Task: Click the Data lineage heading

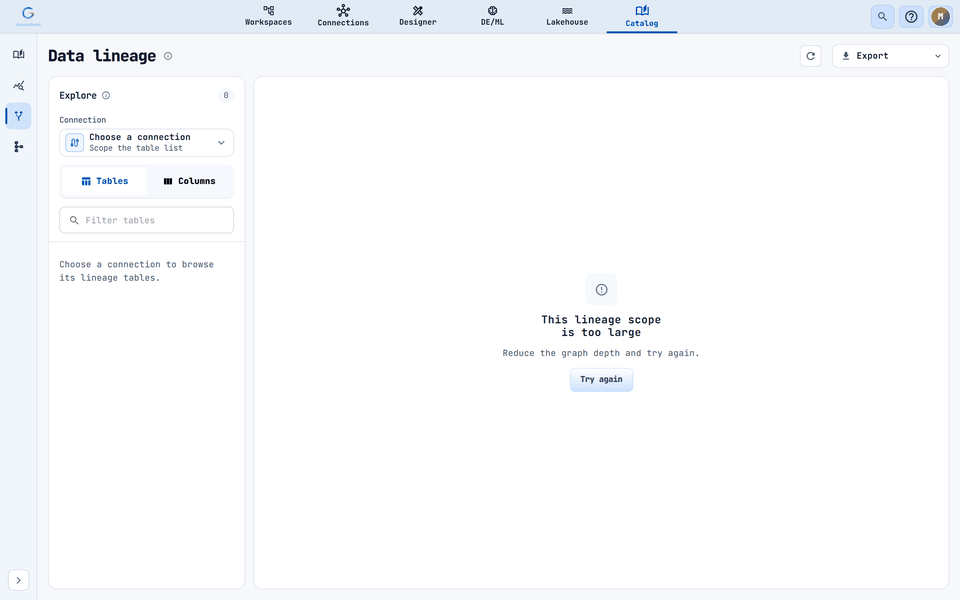Action: [x=102, y=56]
